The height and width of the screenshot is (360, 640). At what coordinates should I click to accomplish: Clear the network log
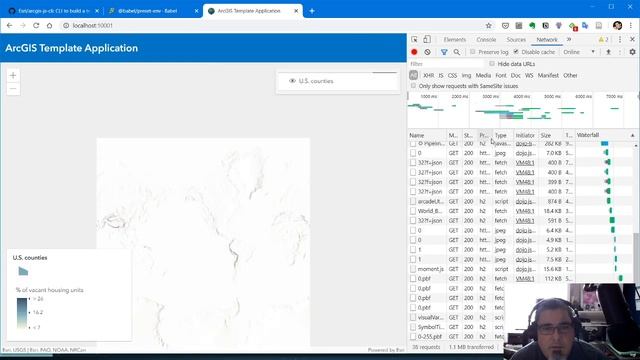pos(427,52)
